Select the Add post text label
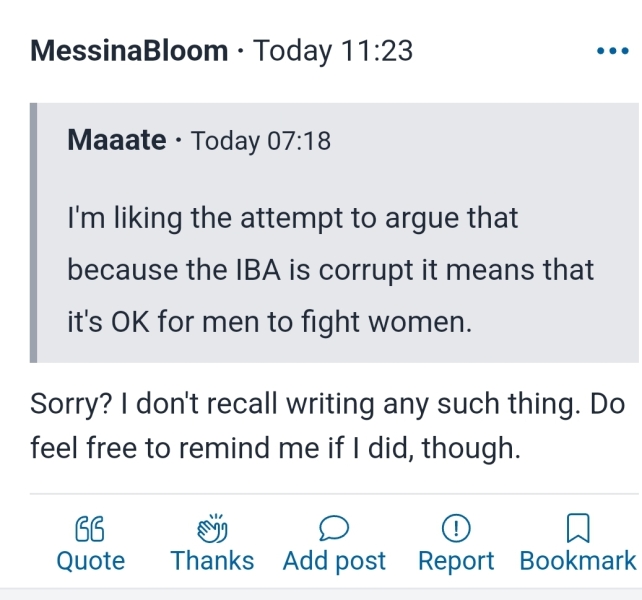The image size is (642, 600). (x=334, y=561)
